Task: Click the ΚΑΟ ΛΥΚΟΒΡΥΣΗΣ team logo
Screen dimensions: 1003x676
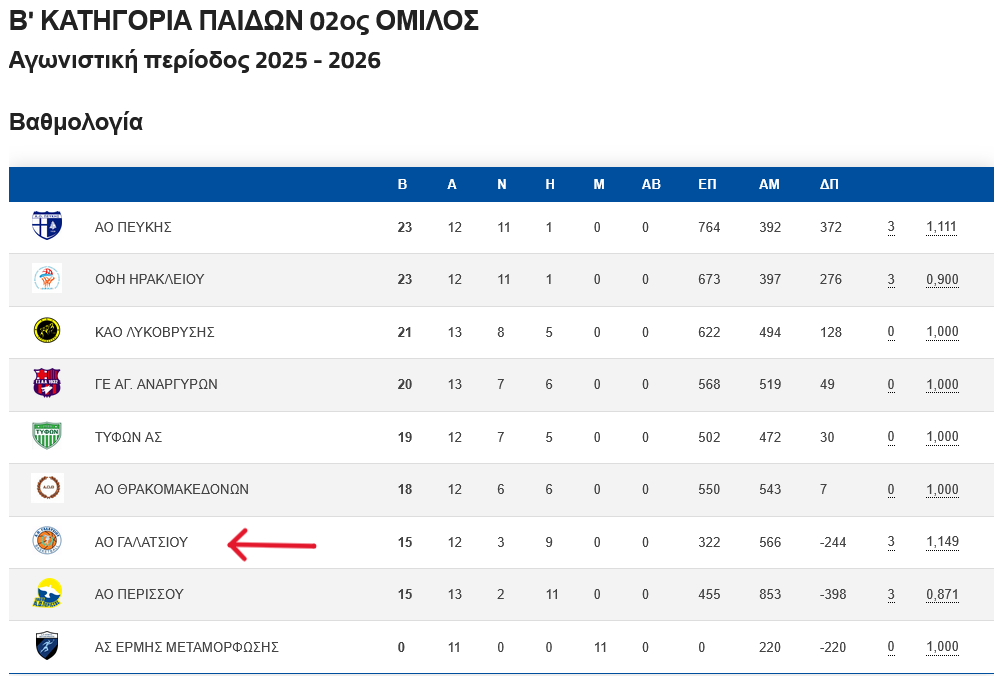Action: click(47, 331)
